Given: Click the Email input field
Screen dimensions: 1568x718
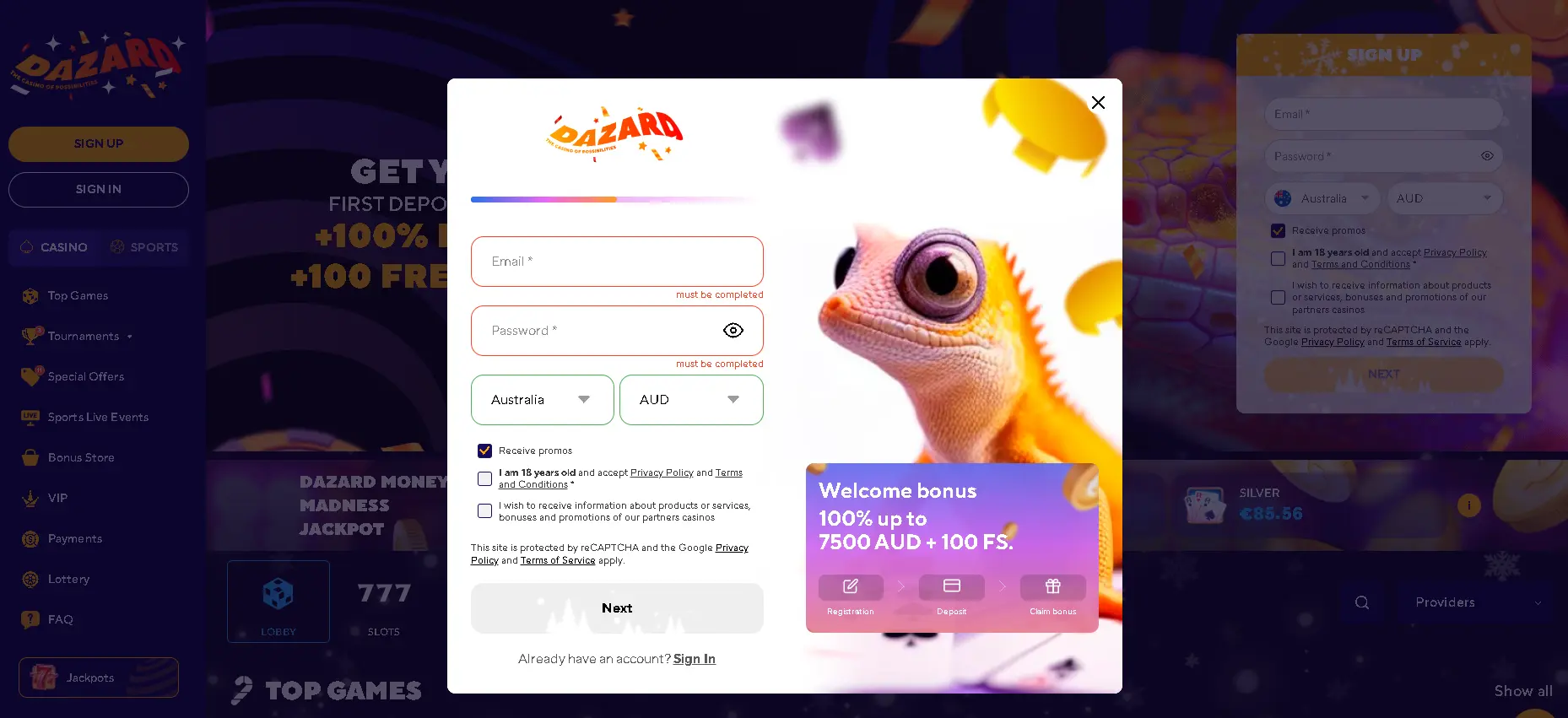Looking at the screenshot, I should pos(617,262).
